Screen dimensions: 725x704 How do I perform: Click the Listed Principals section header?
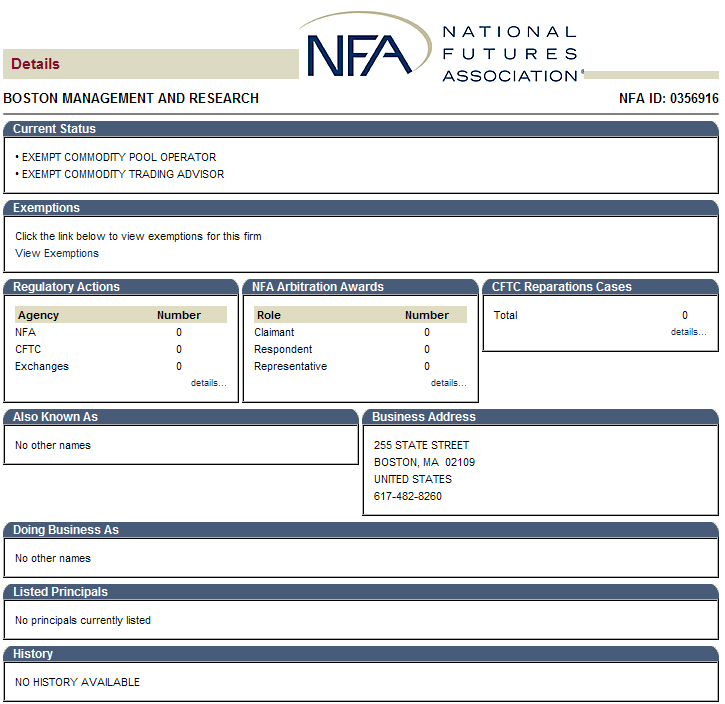coord(60,592)
